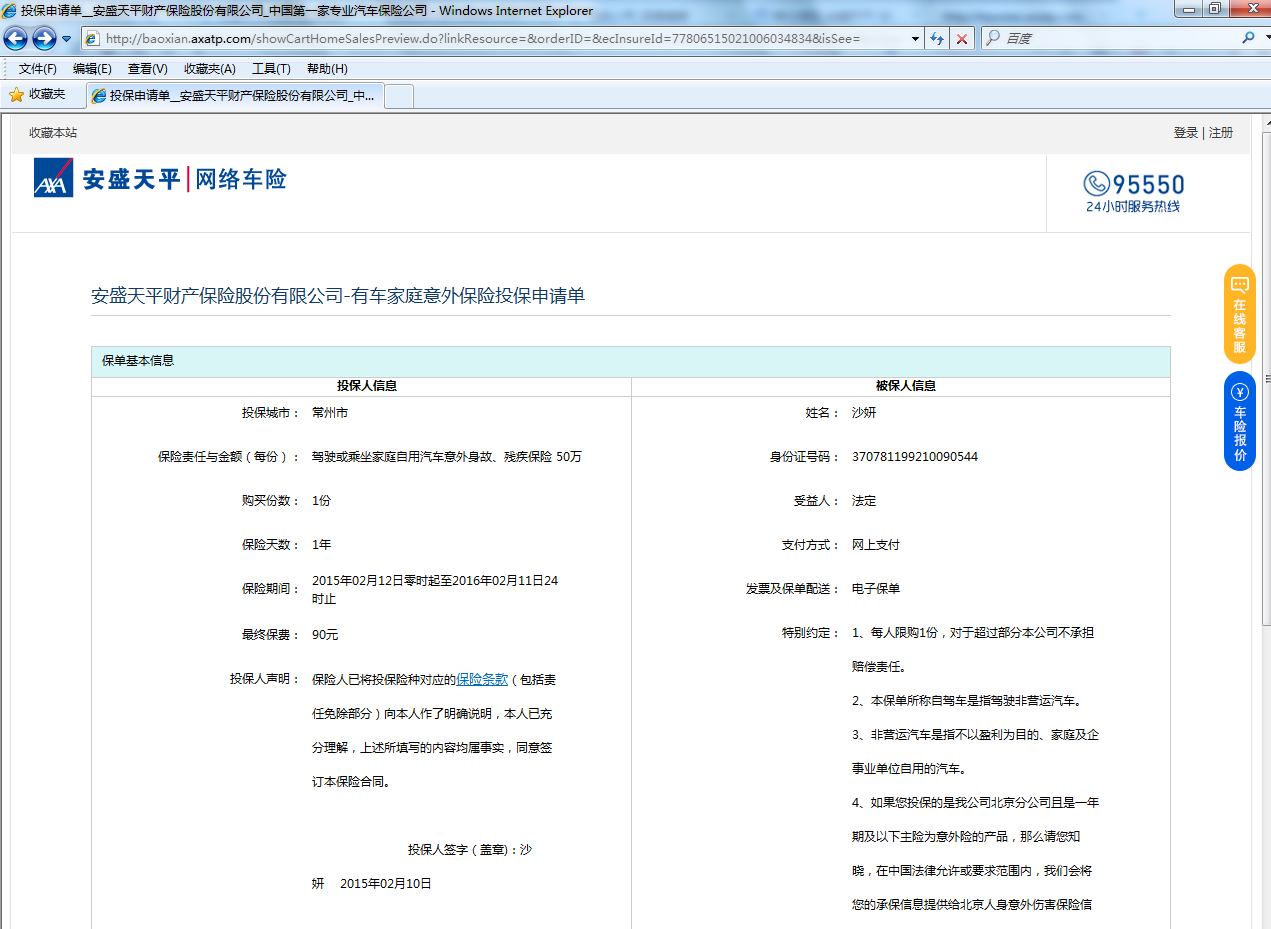Click the 常州市 city value
This screenshot has width=1271, height=929.
click(330, 413)
